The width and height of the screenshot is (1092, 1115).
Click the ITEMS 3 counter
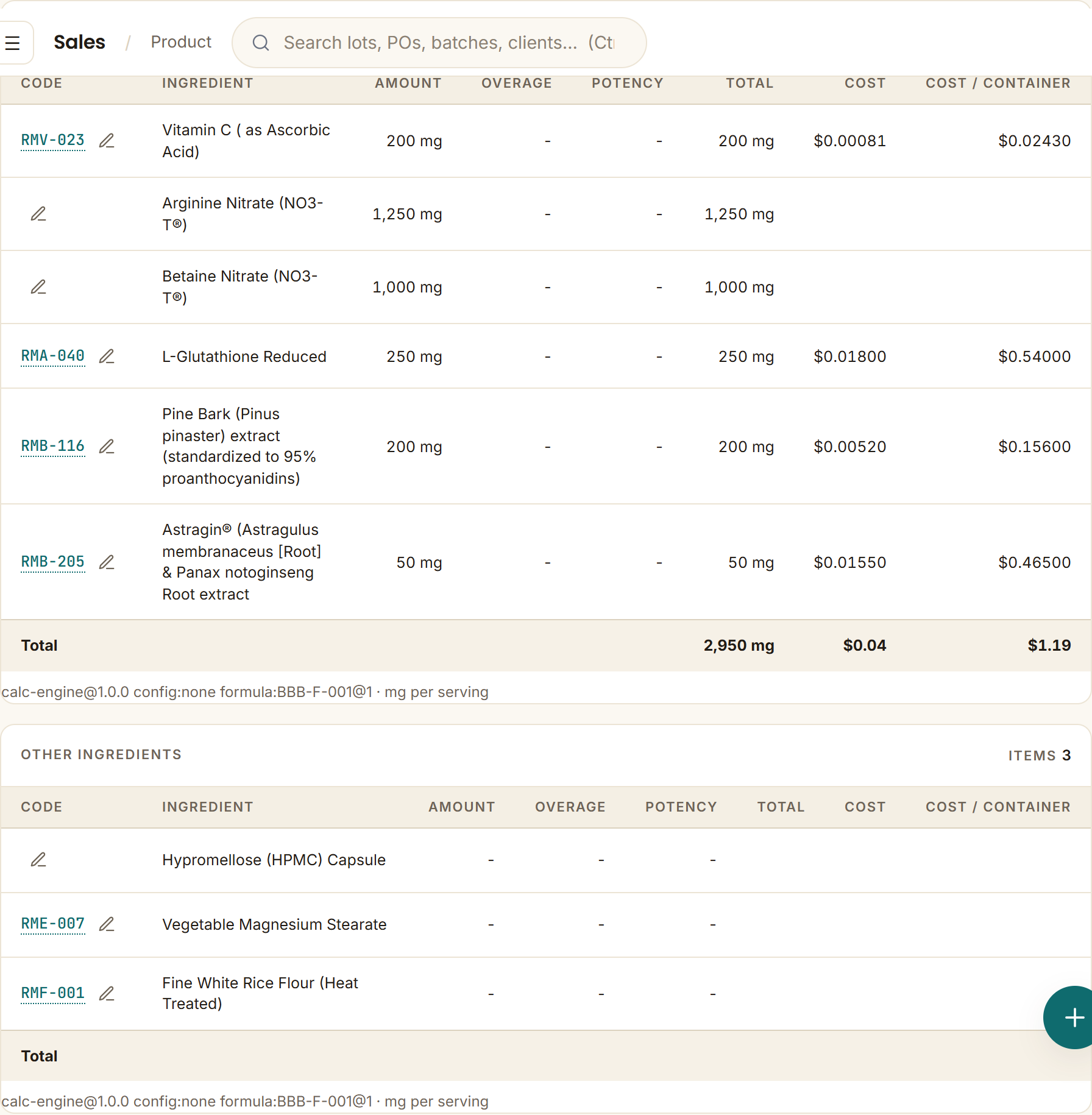(1040, 756)
